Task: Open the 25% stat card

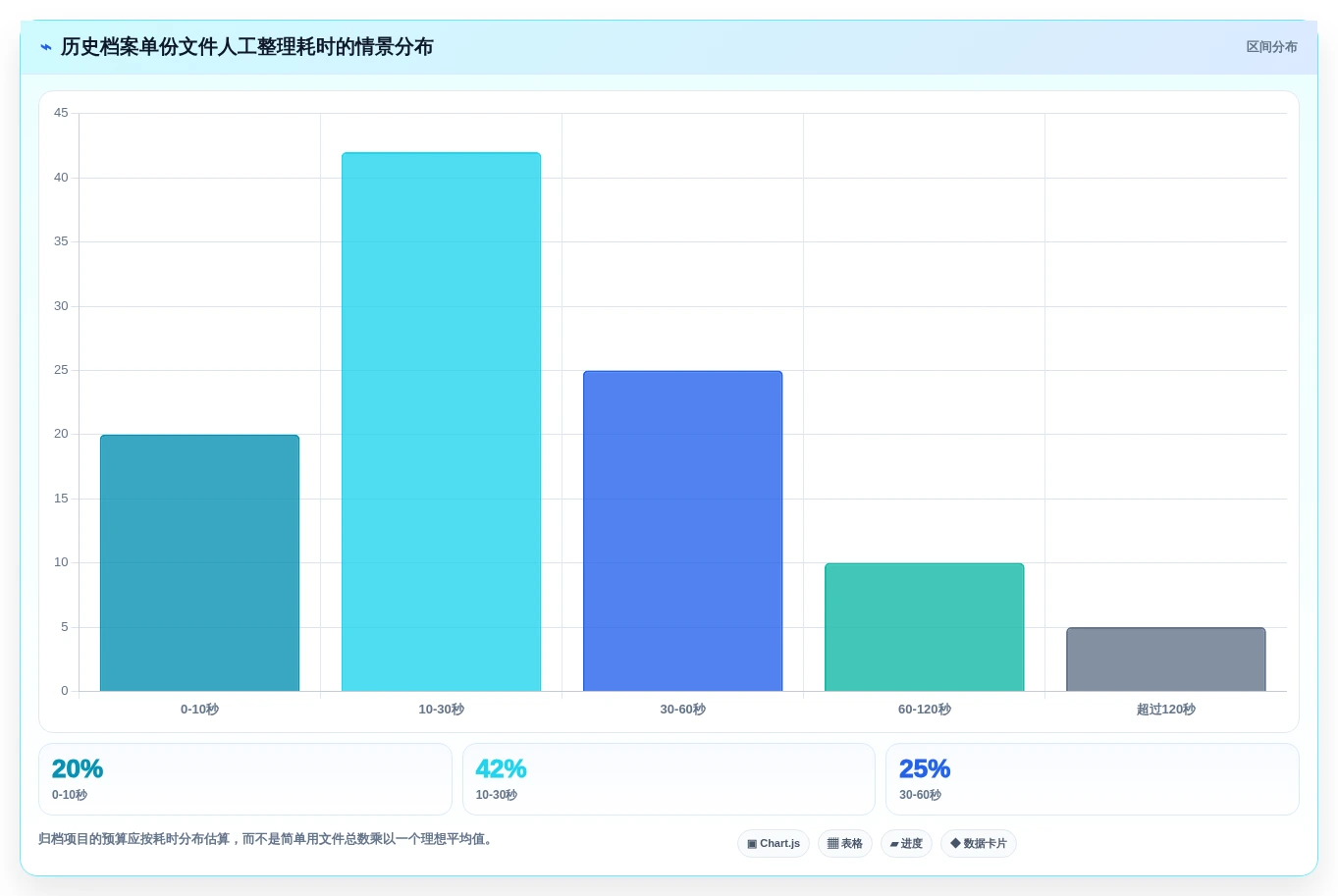Action: (1093, 779)
